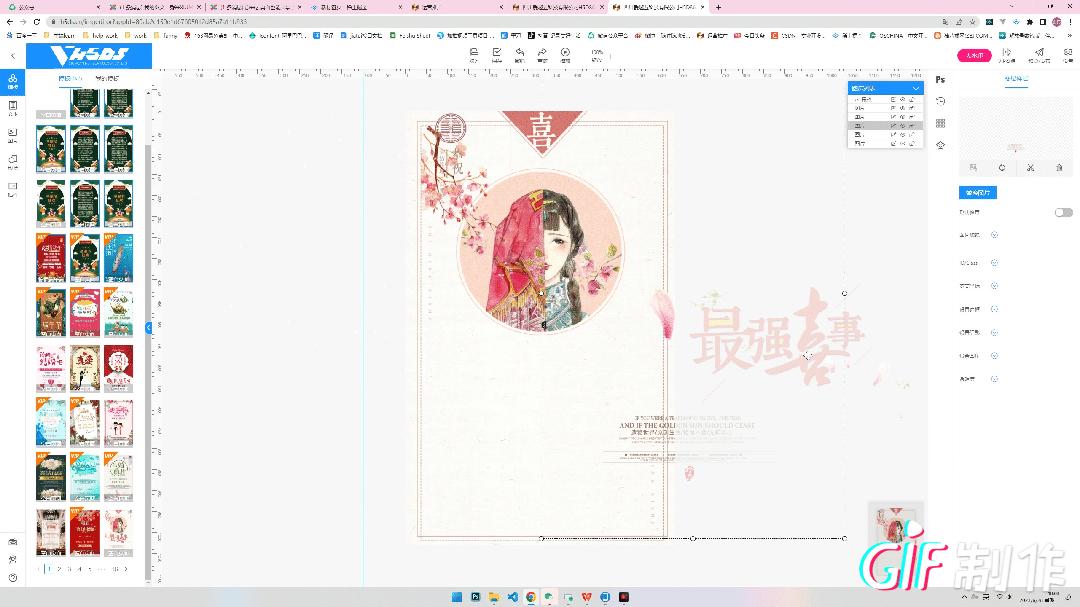
Task: Crop the image with the scissors icon
Action: coord(1030,167)
